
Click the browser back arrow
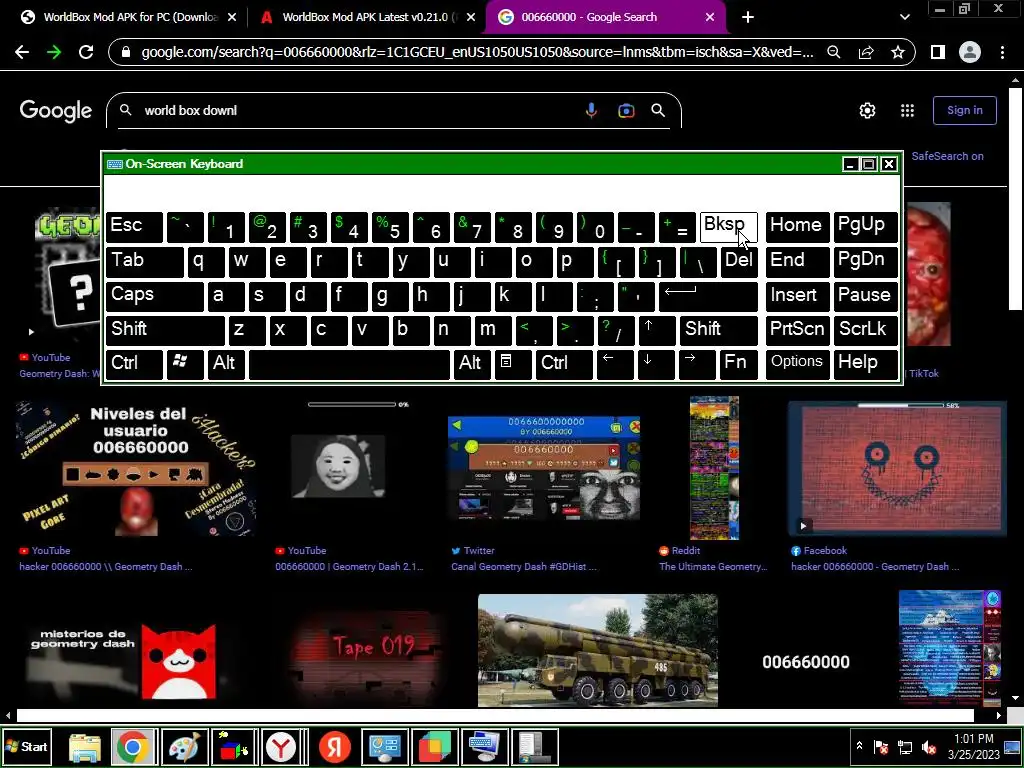tap(22, 52)
